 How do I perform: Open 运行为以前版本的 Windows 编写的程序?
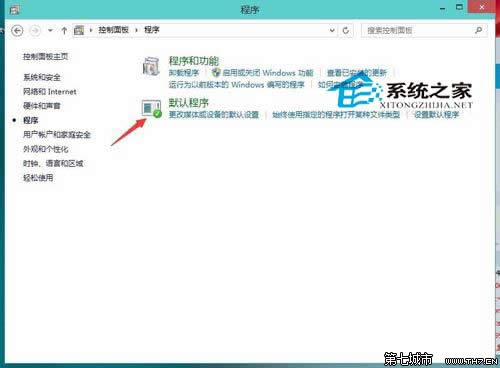tap(237, 85)
